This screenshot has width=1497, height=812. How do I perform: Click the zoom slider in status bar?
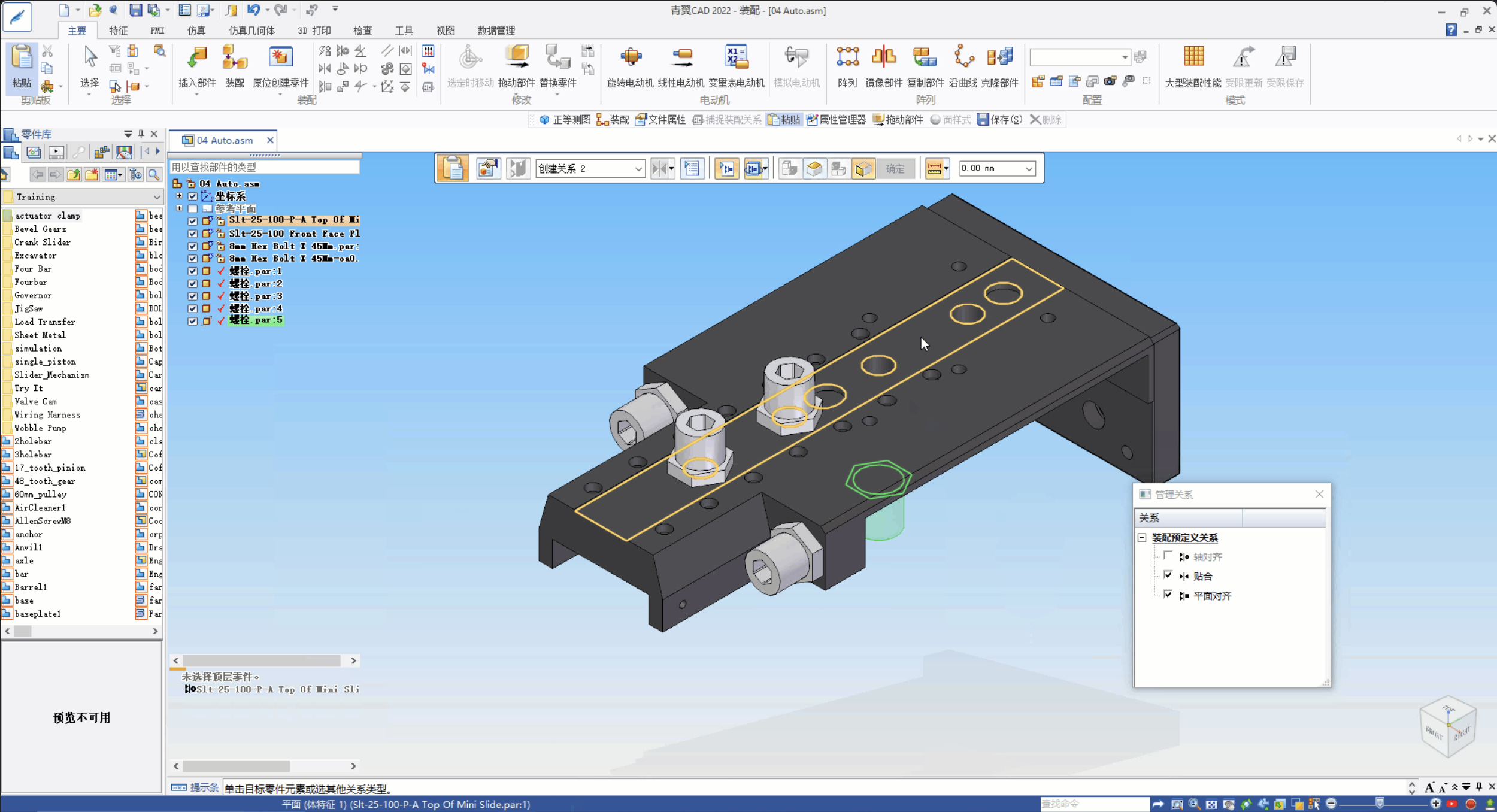(1380, 804)
